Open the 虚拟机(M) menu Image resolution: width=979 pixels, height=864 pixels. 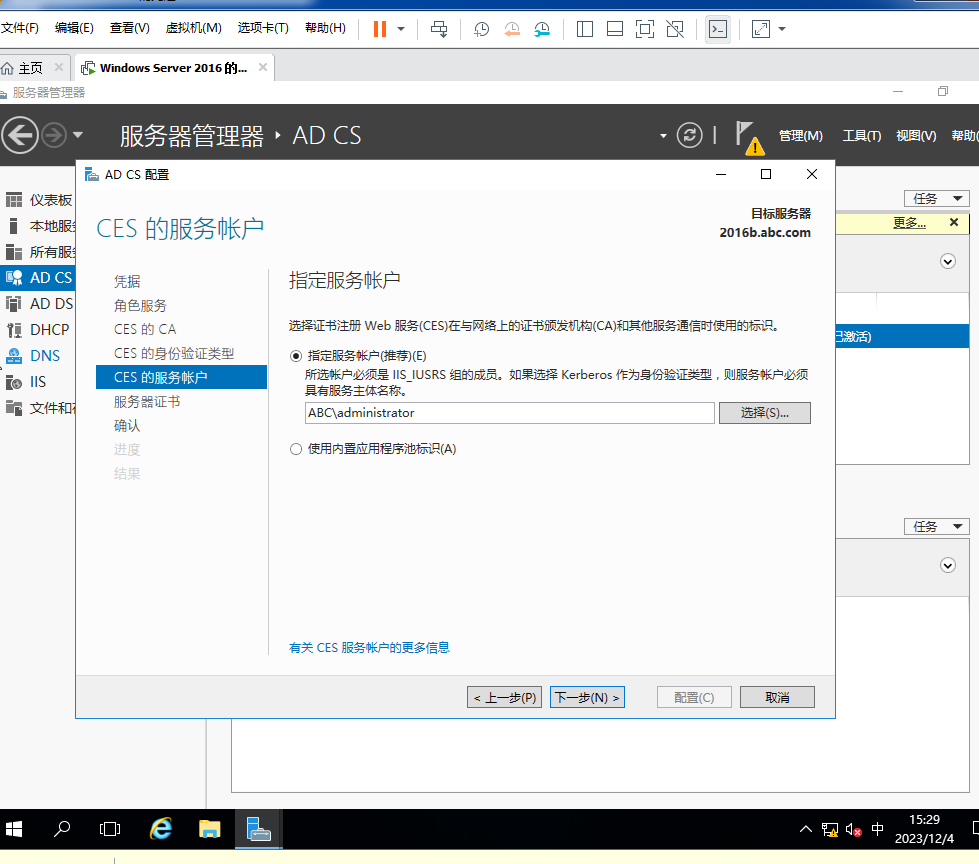(x=193, y=28)
